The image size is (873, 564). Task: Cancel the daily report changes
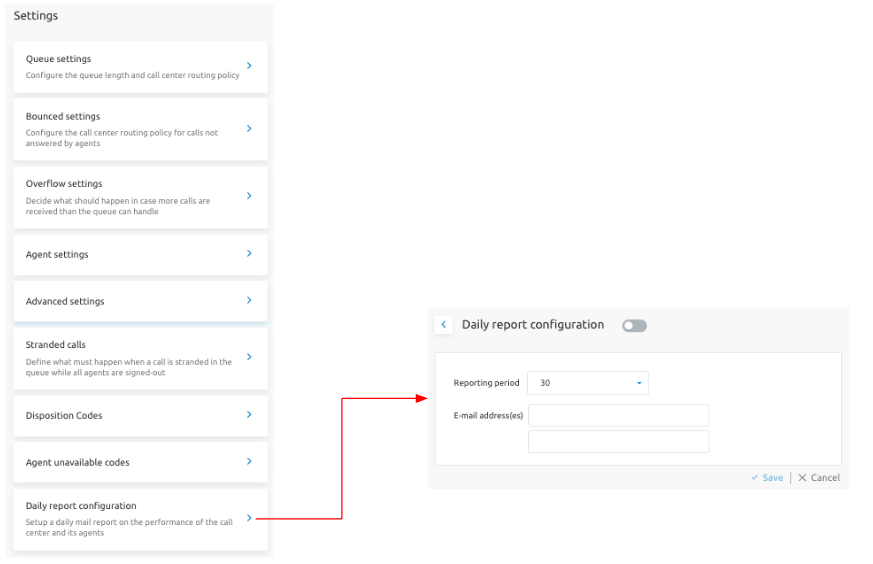[819, 478]
